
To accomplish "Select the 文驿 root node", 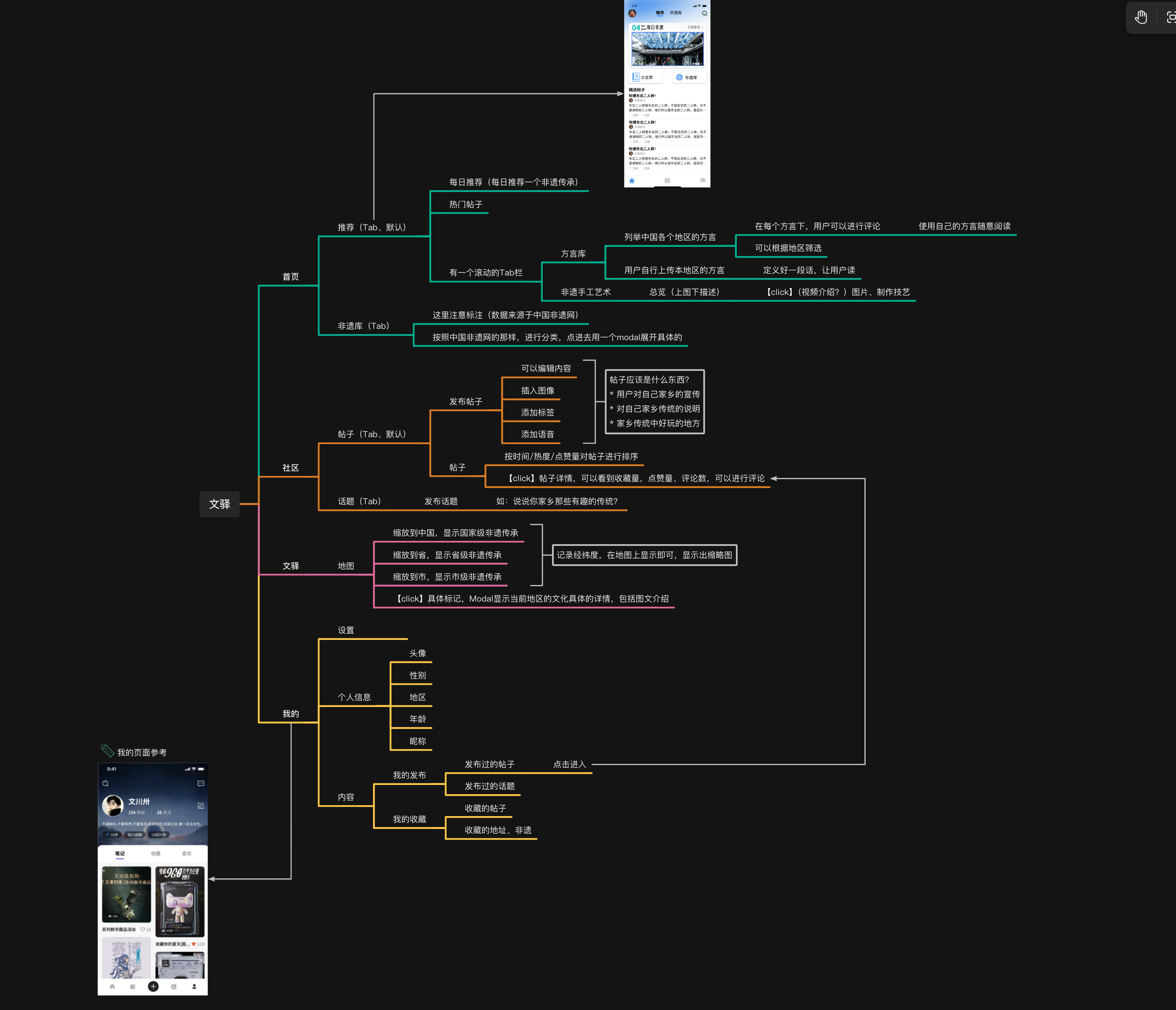I will pos(219,504).
